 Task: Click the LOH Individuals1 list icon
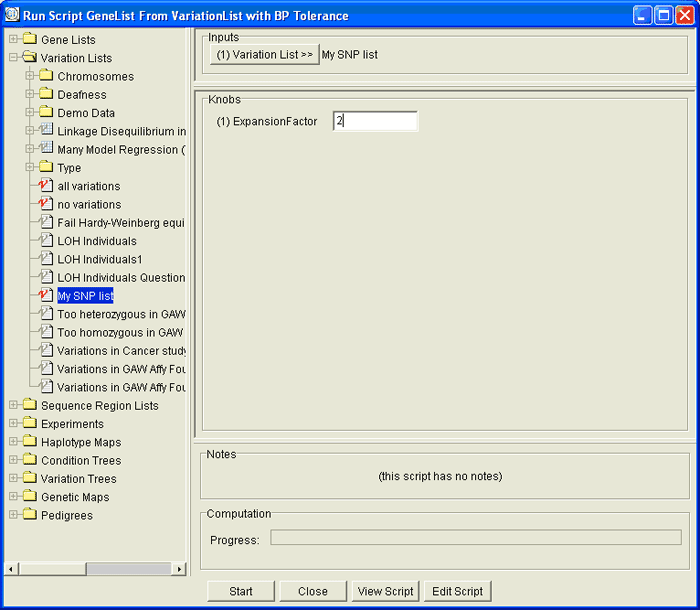(x=45, y=259)
